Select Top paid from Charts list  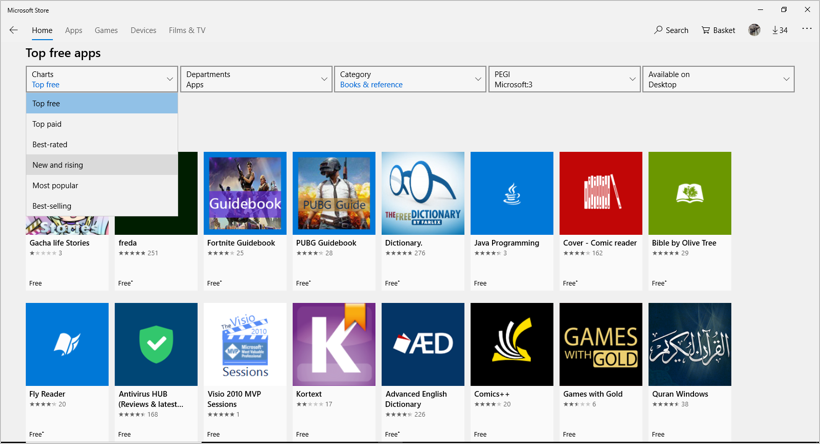coord(47,124)
